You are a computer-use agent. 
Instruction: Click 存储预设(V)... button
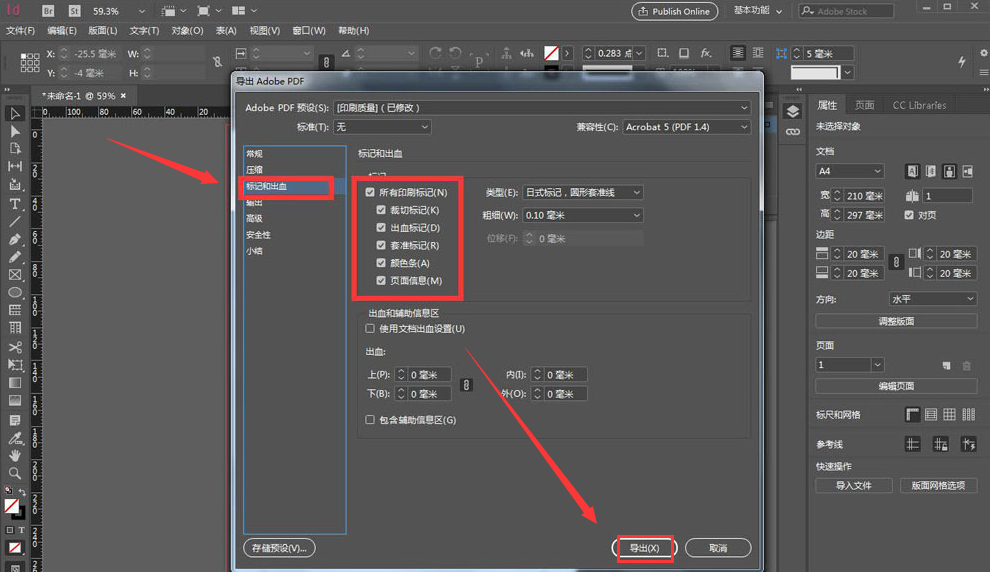(279, 548)
